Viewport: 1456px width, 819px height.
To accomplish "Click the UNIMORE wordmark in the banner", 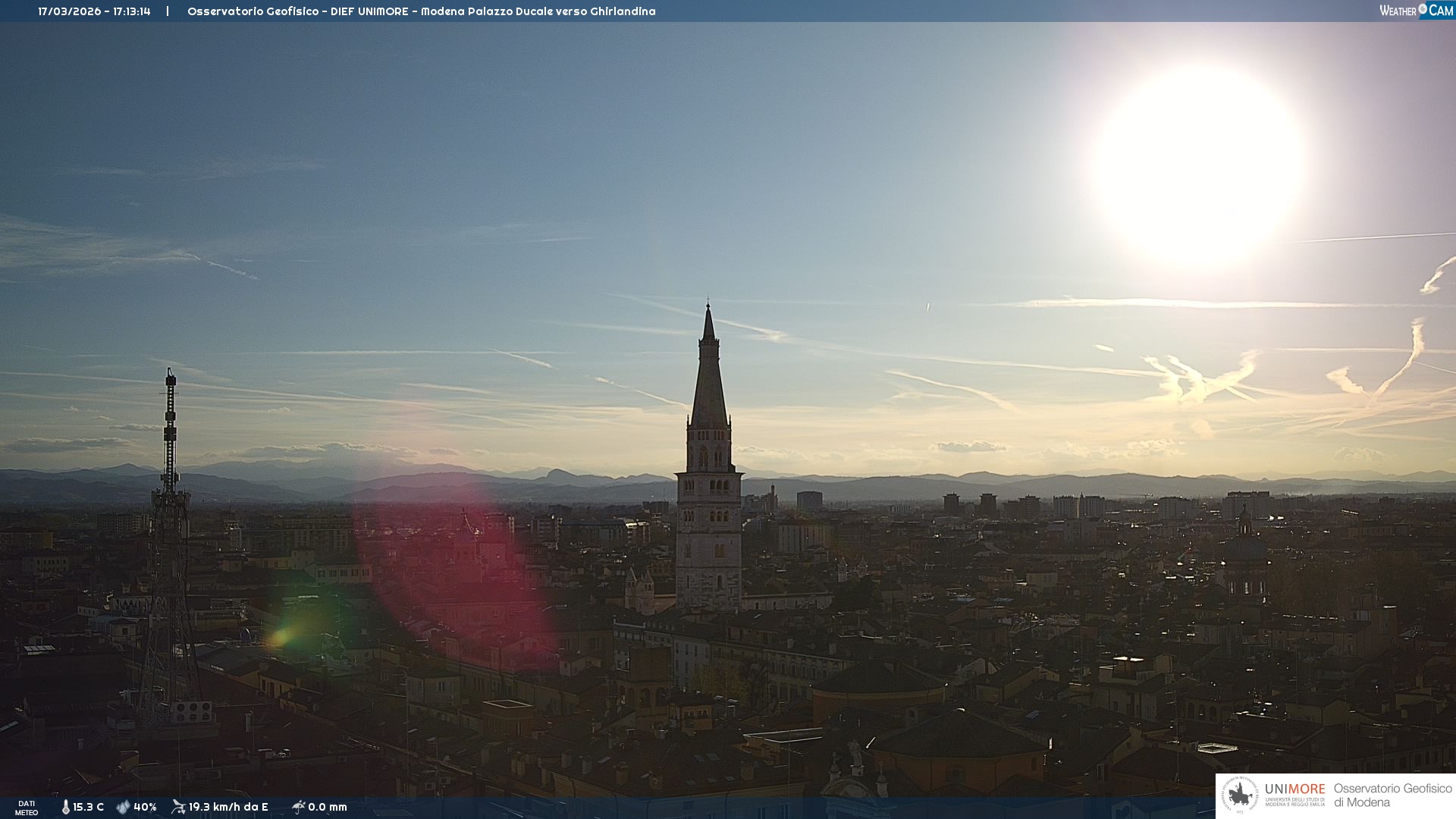I will (1294, 789).
